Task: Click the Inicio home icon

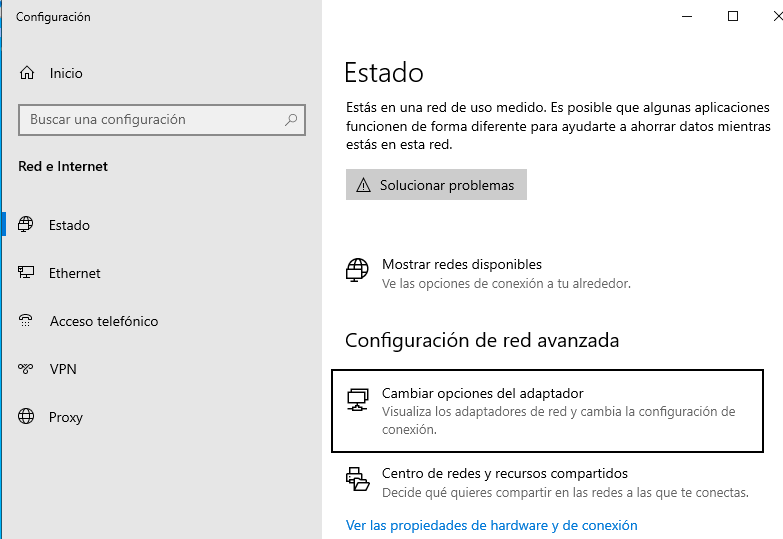Action: point(27,73)
